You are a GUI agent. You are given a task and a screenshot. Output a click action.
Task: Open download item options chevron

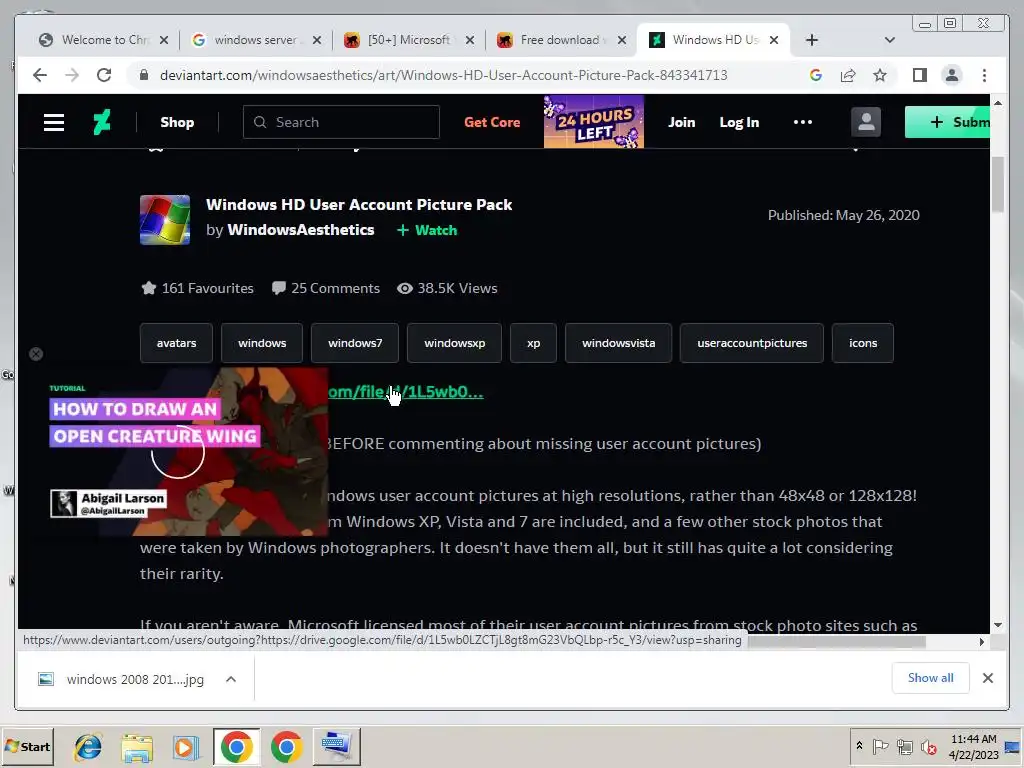(231, 679)
